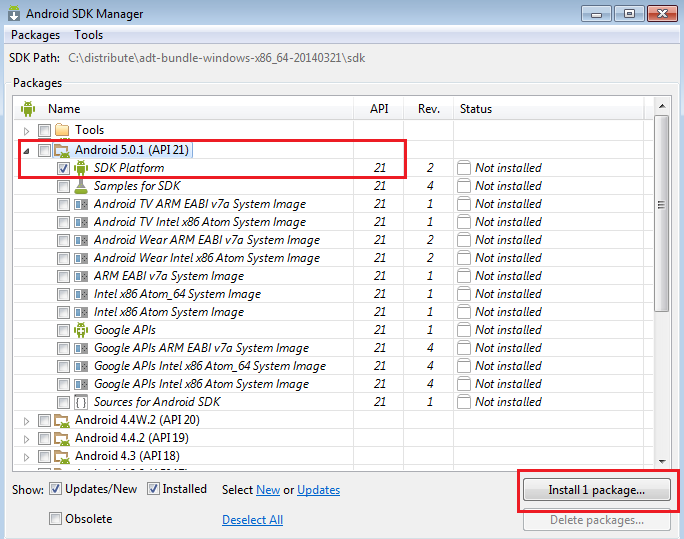Click the Android TV Intel x86 Atom image icon
Screen dimensions: 684x539
pyautogui.click(x=81, y=222)
